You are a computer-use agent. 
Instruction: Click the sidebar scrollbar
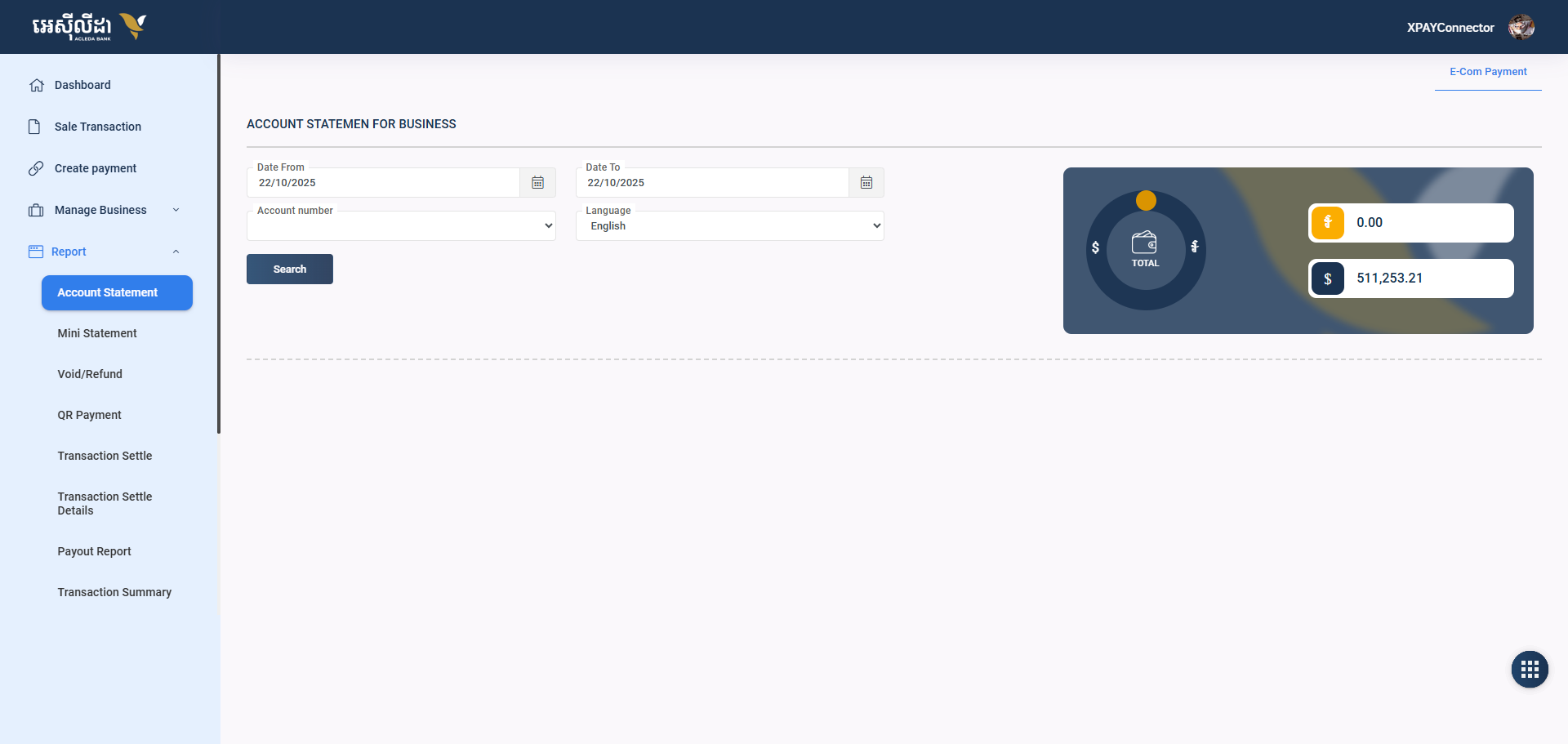click(219, 243)
